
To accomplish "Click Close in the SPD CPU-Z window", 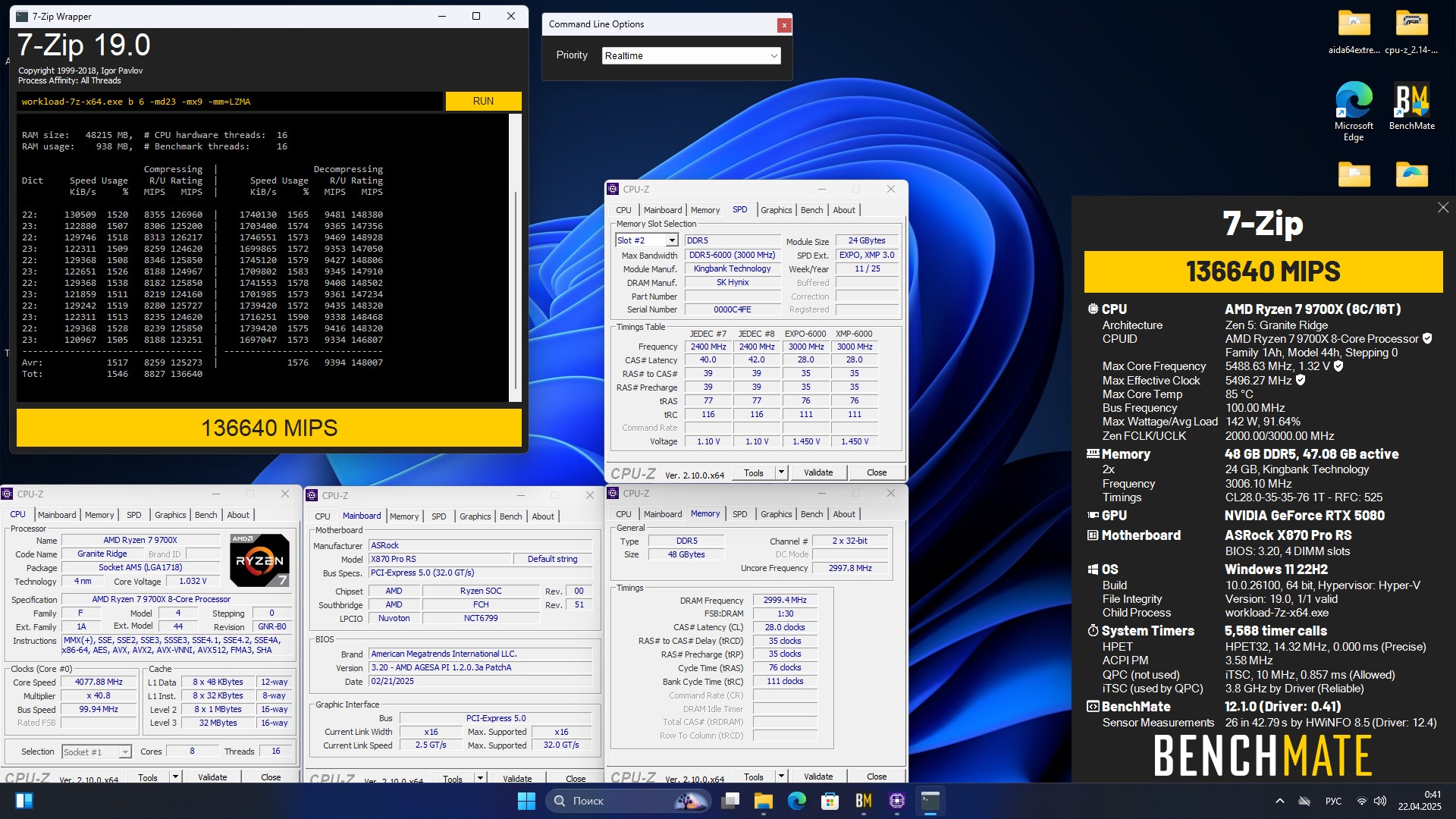I will [877, 472].
